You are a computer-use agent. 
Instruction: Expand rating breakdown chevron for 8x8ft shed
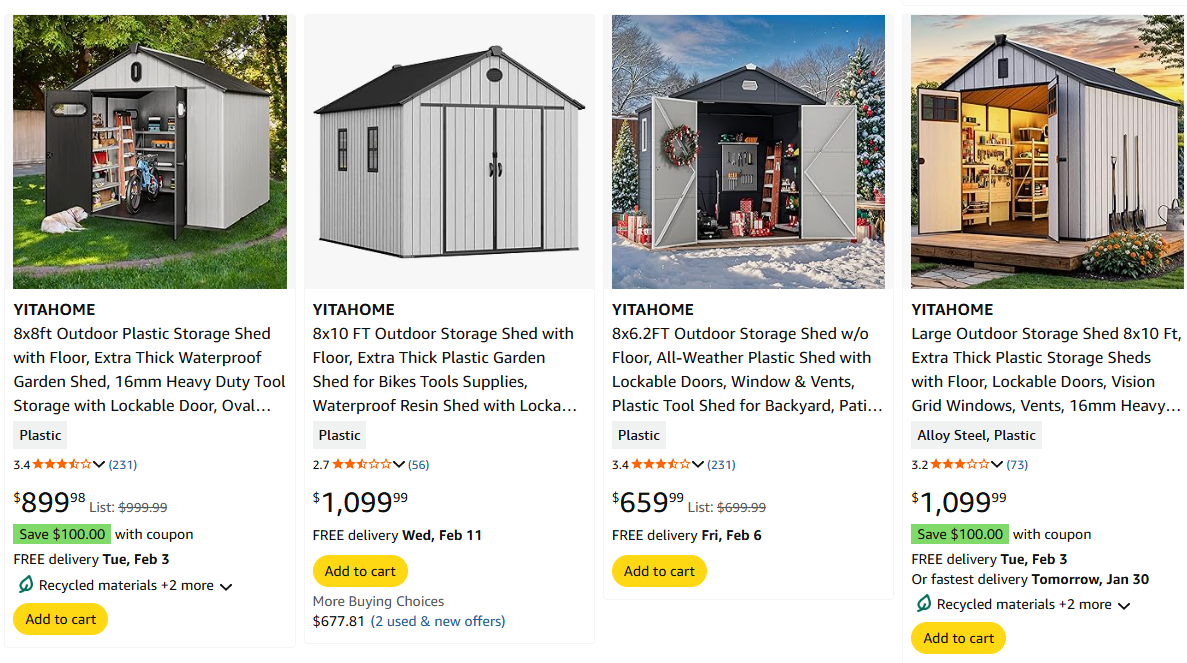(x=99, y=464)
